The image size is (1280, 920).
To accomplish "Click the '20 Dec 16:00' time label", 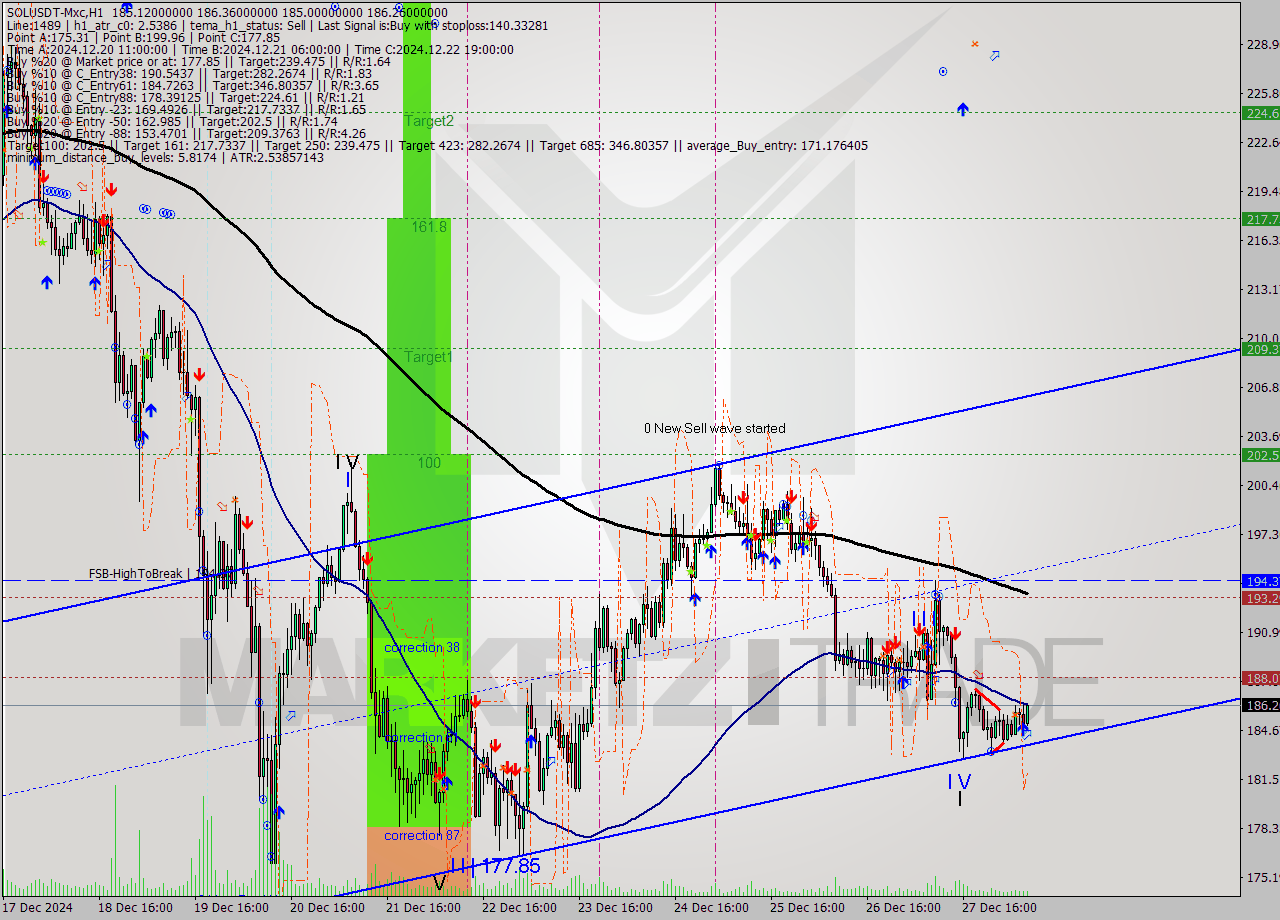I will (327, 908).
